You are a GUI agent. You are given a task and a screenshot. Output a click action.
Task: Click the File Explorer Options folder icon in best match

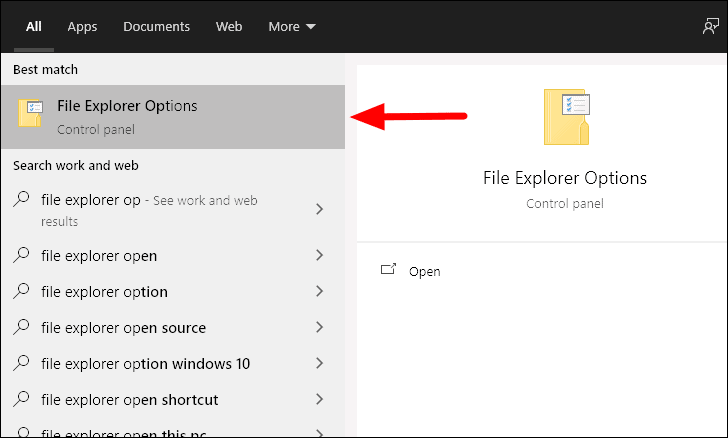click(30, 113)
